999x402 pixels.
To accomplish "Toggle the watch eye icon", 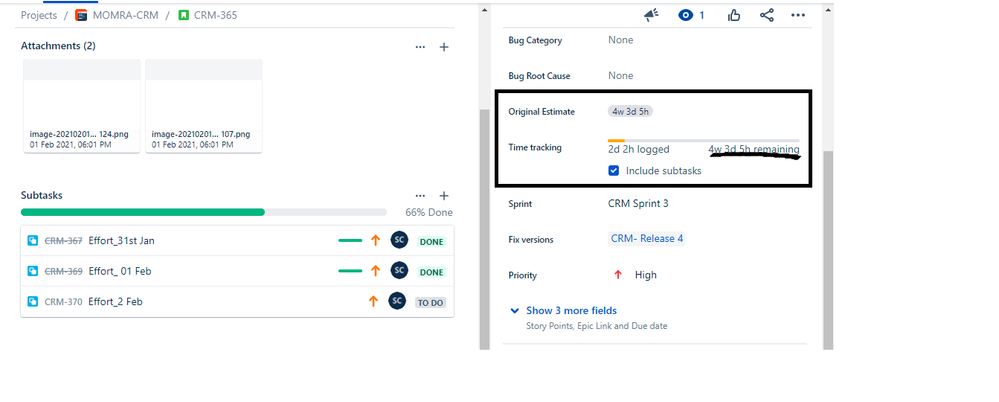I will tap(686, 15).
